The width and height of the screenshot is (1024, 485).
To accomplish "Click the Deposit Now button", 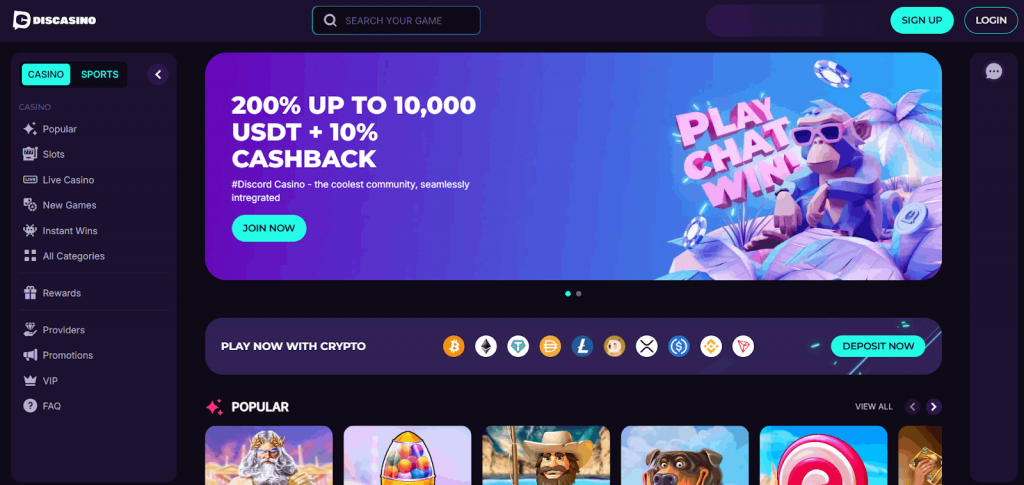I will pos(878,346).
